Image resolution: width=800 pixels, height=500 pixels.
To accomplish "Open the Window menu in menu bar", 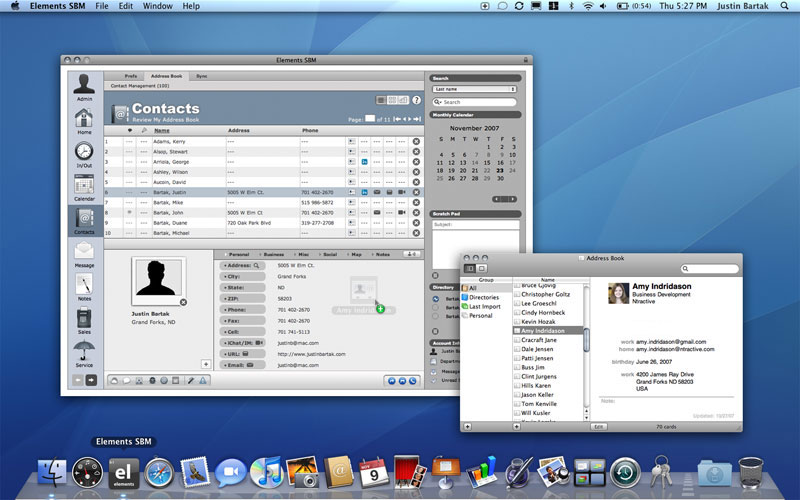I will click(157, 6).
